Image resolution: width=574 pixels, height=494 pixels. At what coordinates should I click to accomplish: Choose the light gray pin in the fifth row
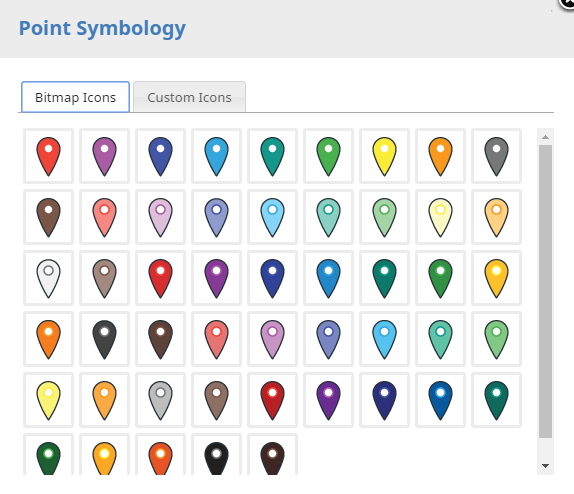point(160,400)
